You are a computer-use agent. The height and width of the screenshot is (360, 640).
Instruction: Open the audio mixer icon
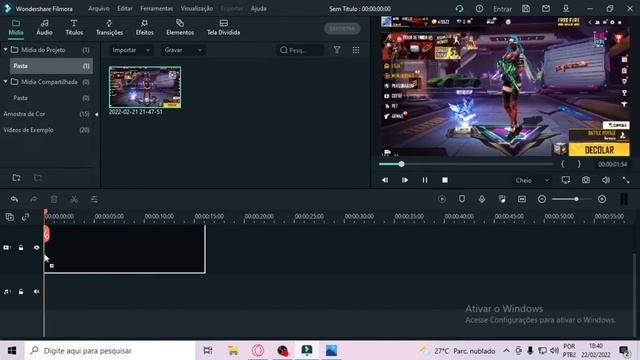tap(502, 199)
